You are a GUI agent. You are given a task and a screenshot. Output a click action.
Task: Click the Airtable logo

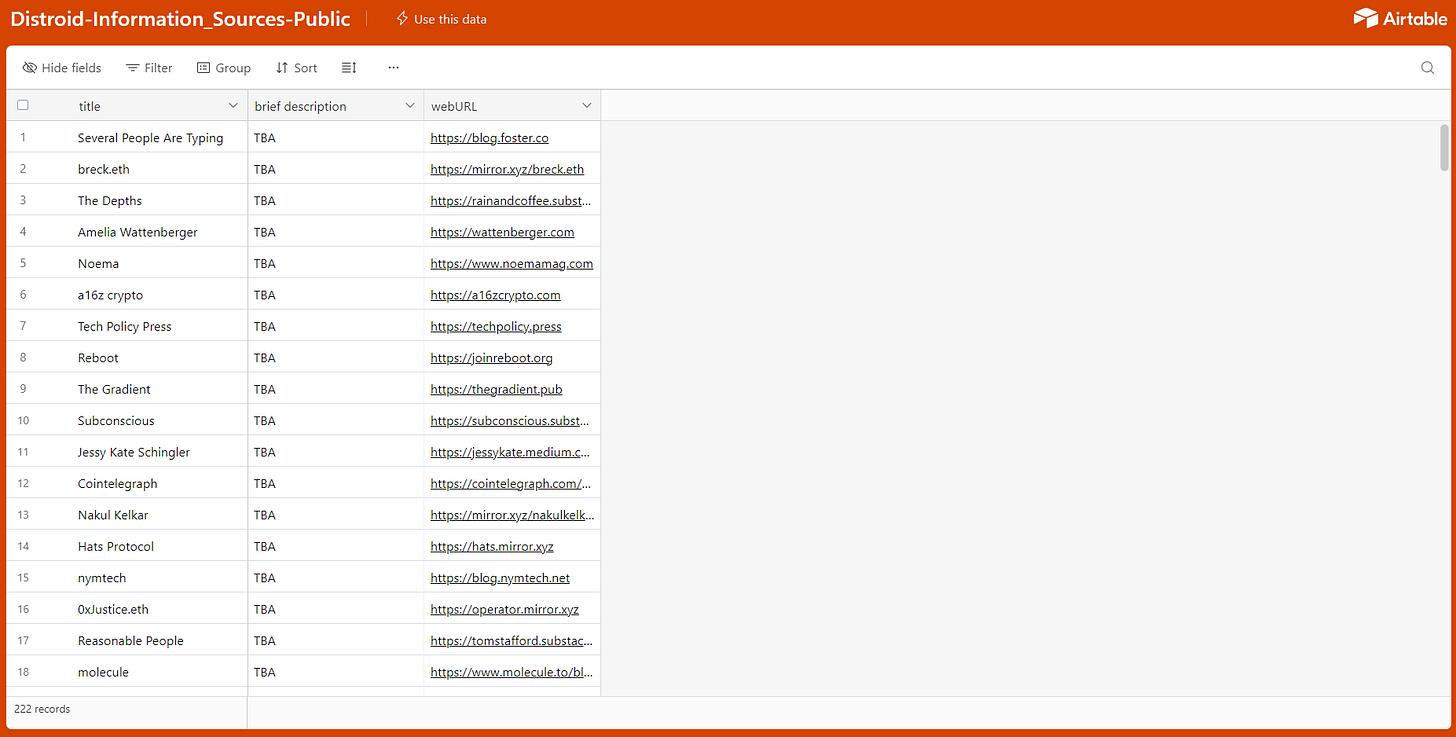1400,18
